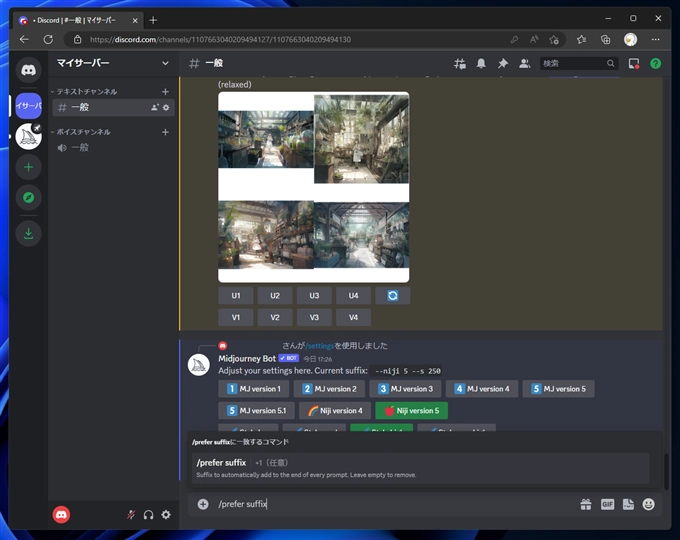Create variations with V2 button
The image size is (680, 540).
pos(275,317)
